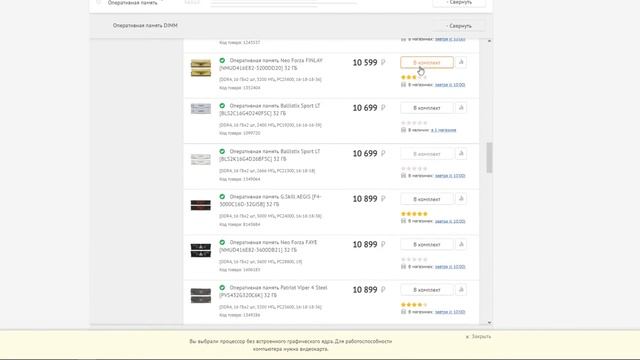
Task: Open Neo Forza FAYE 32 ГБ product title
Action: [268, 246]
